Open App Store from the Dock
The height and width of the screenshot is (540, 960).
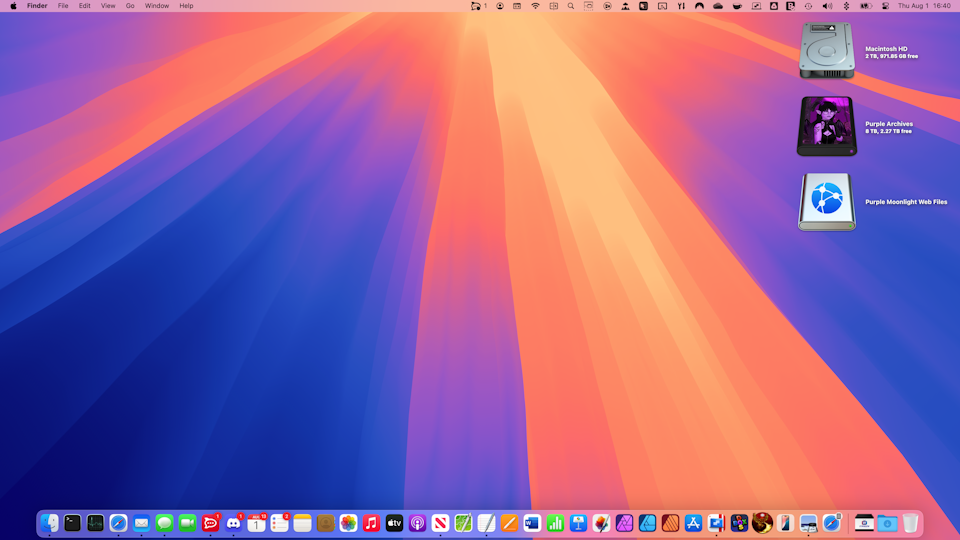(x=693, y=523)
